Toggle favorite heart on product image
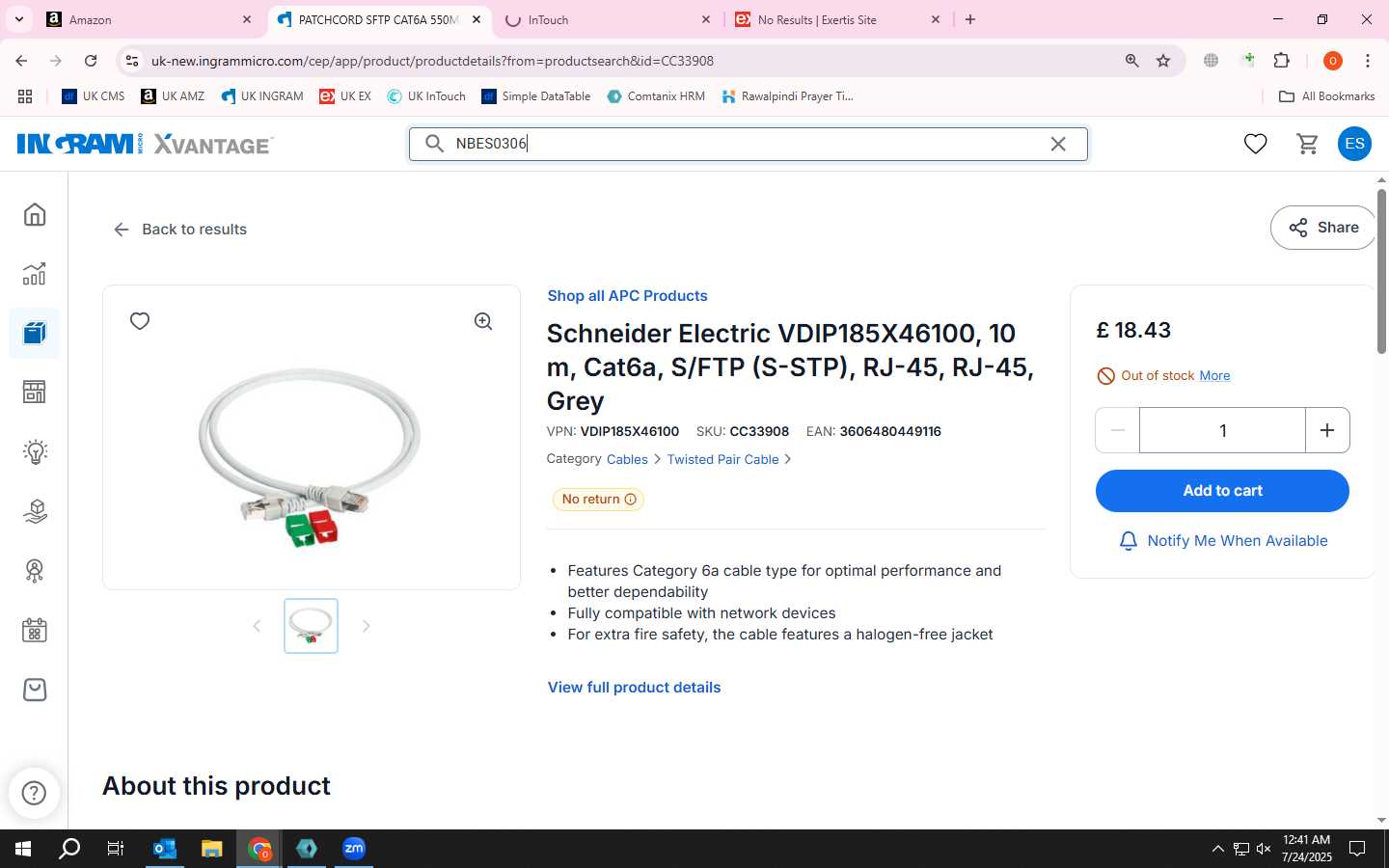 pyautogui.click(x=140, y=321)
